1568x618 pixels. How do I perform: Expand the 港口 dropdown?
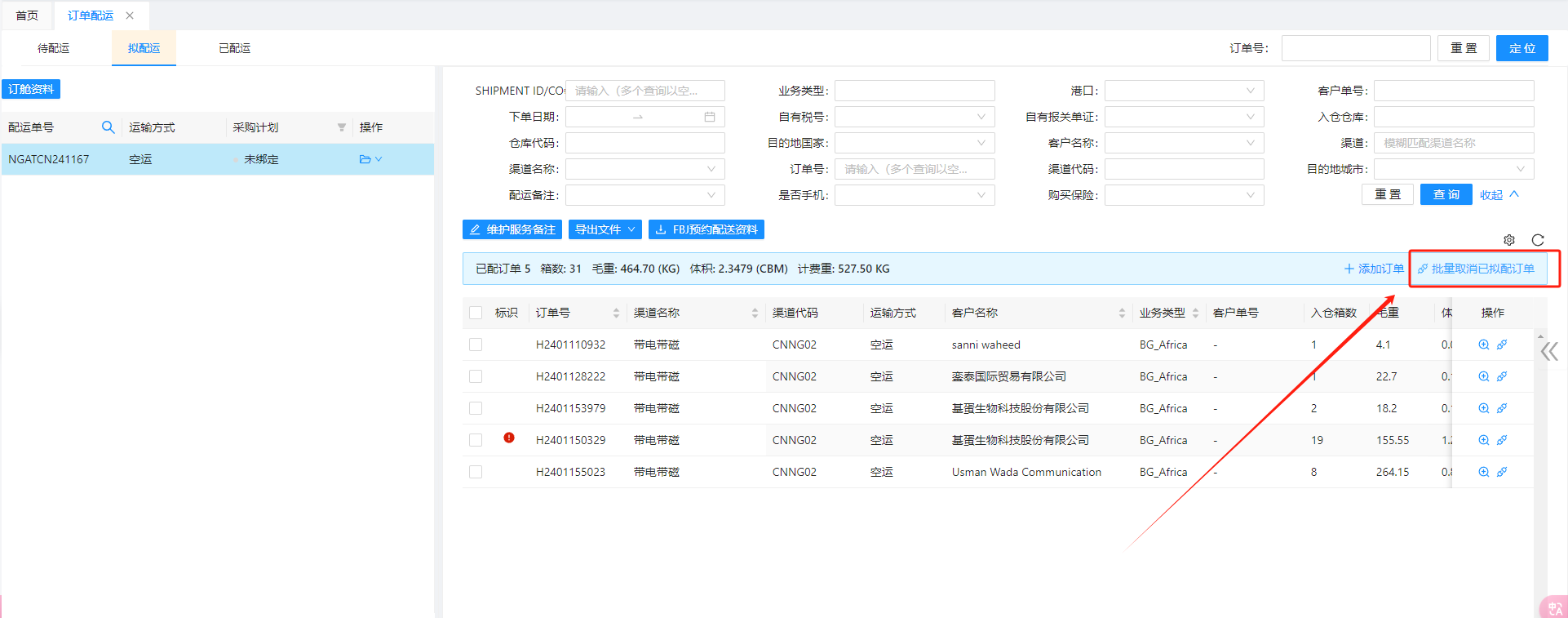1184,91
